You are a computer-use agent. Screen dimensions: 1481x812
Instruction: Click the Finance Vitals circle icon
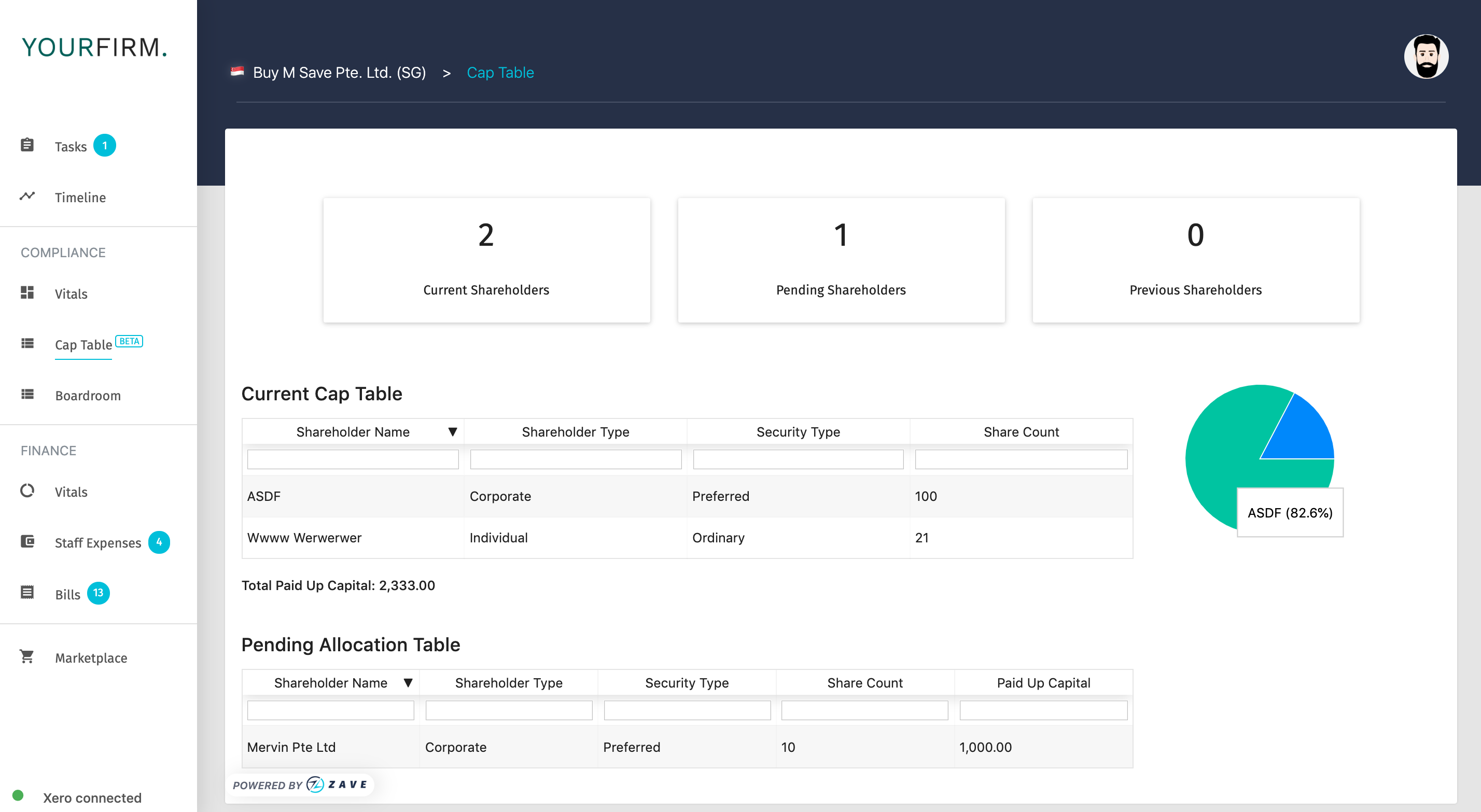27,491
